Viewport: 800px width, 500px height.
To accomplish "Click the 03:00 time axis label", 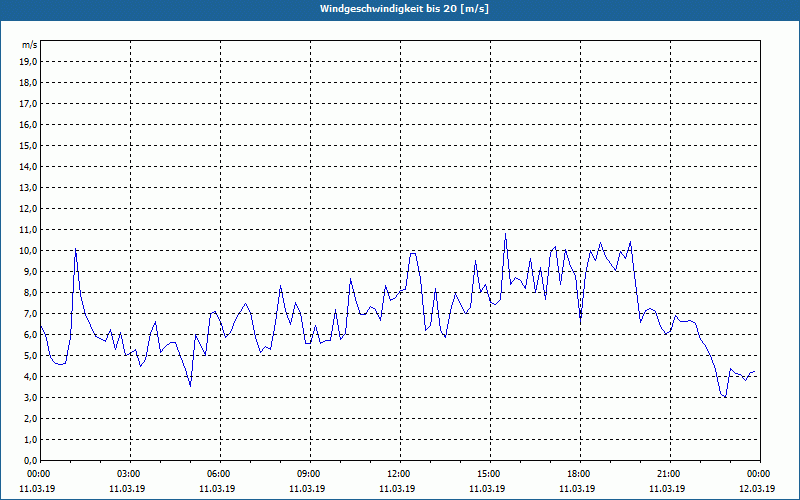I will [x=131, y=474].
